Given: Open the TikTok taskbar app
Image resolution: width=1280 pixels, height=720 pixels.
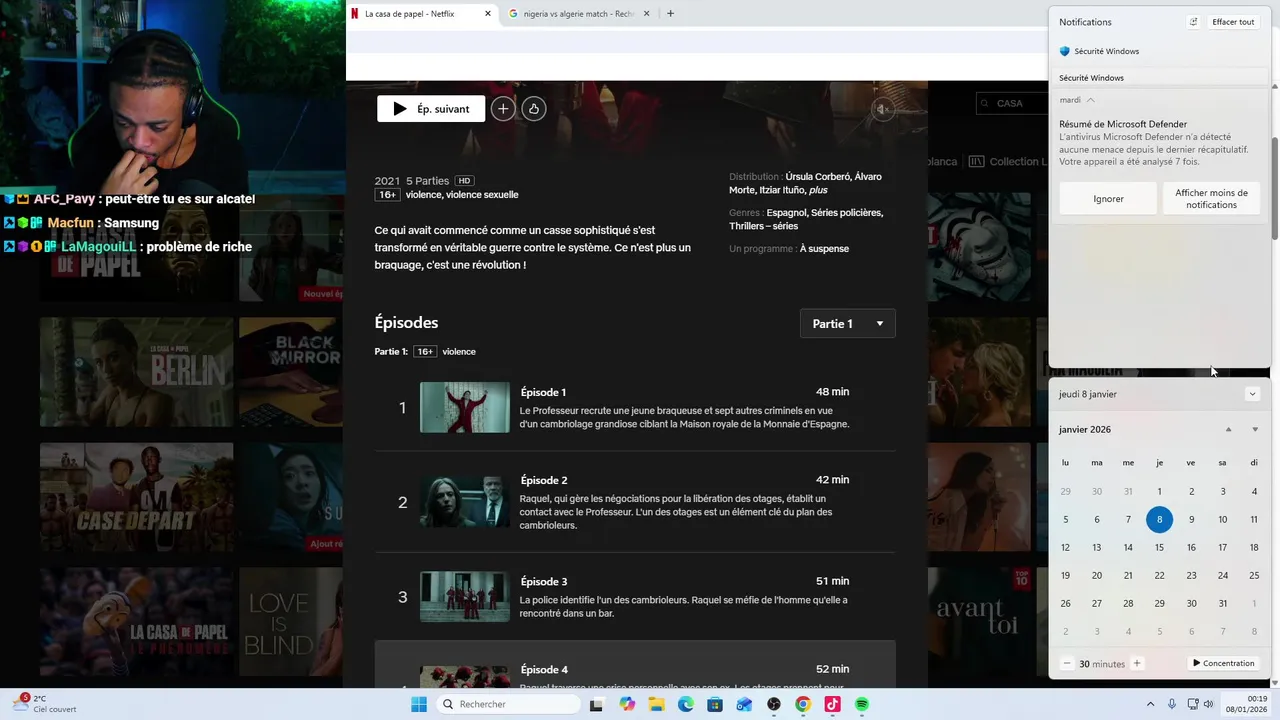Looking at the screenshot, I should coord(832,705).
